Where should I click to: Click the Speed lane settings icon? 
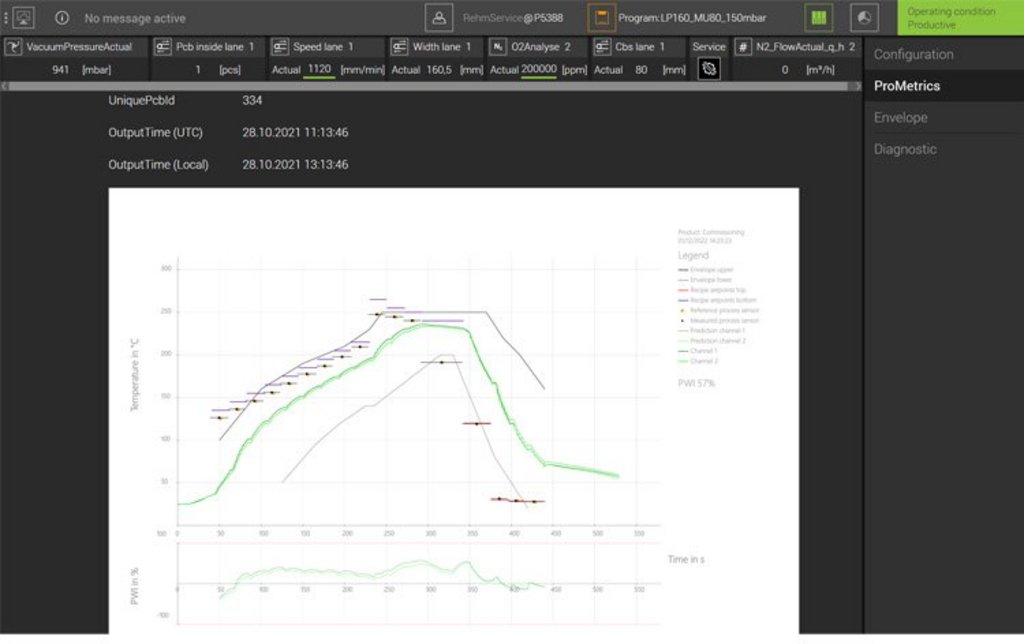coord(280,47)
